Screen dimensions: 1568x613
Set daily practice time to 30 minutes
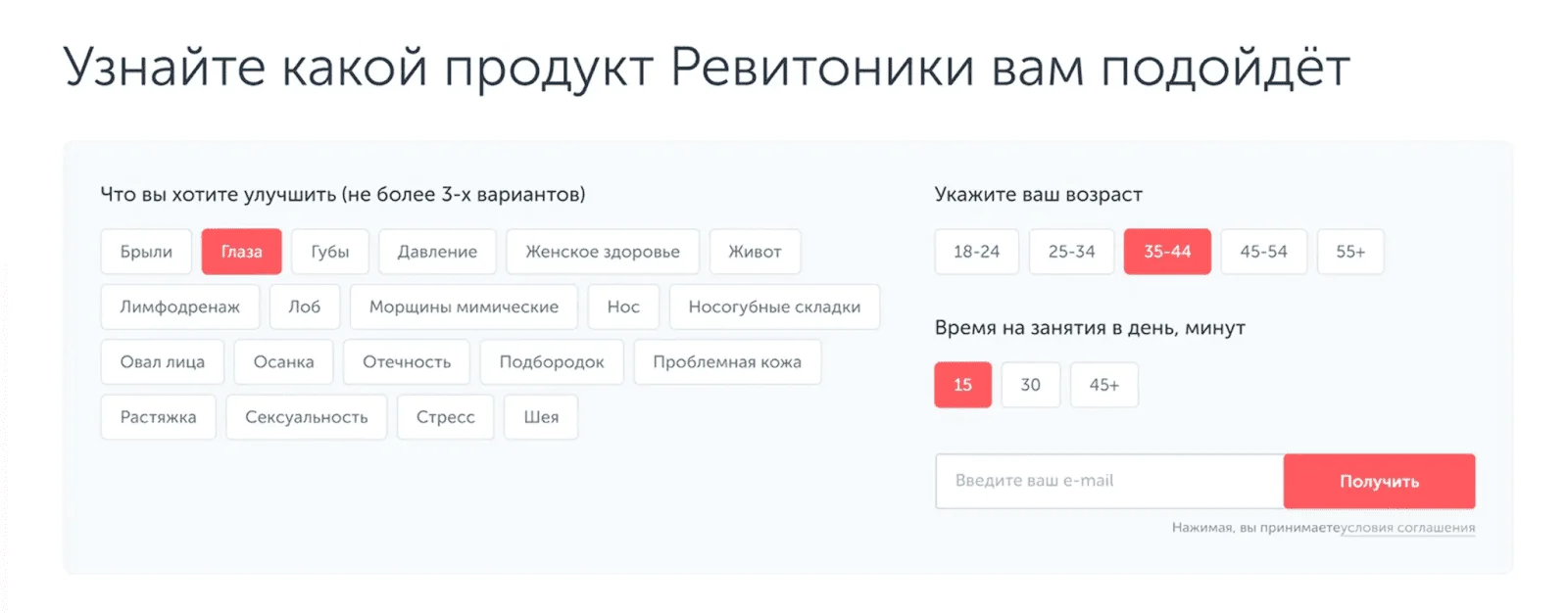1030,385
